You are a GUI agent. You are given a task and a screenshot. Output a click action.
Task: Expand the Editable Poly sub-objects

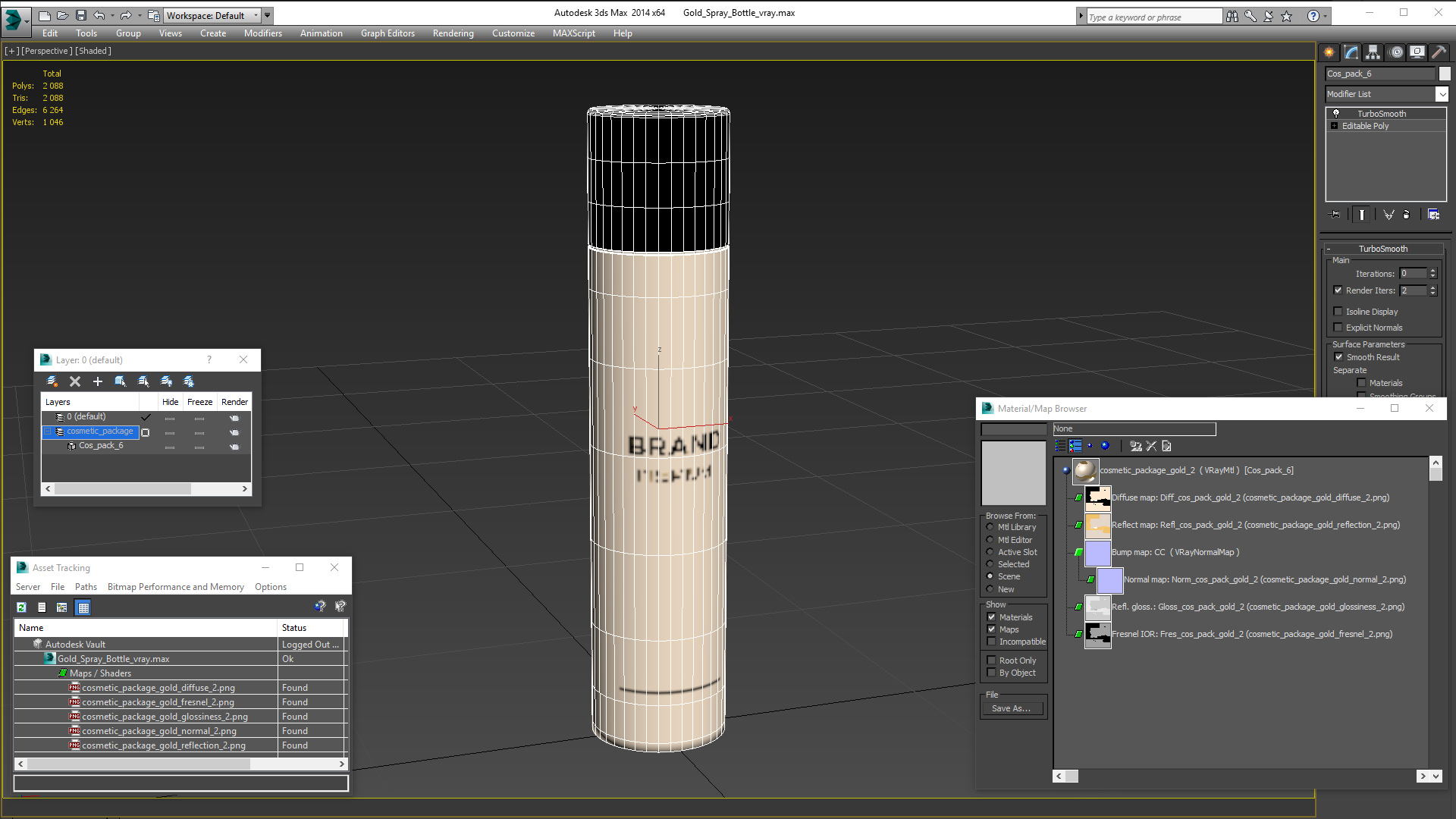(x=1335, y=126)
